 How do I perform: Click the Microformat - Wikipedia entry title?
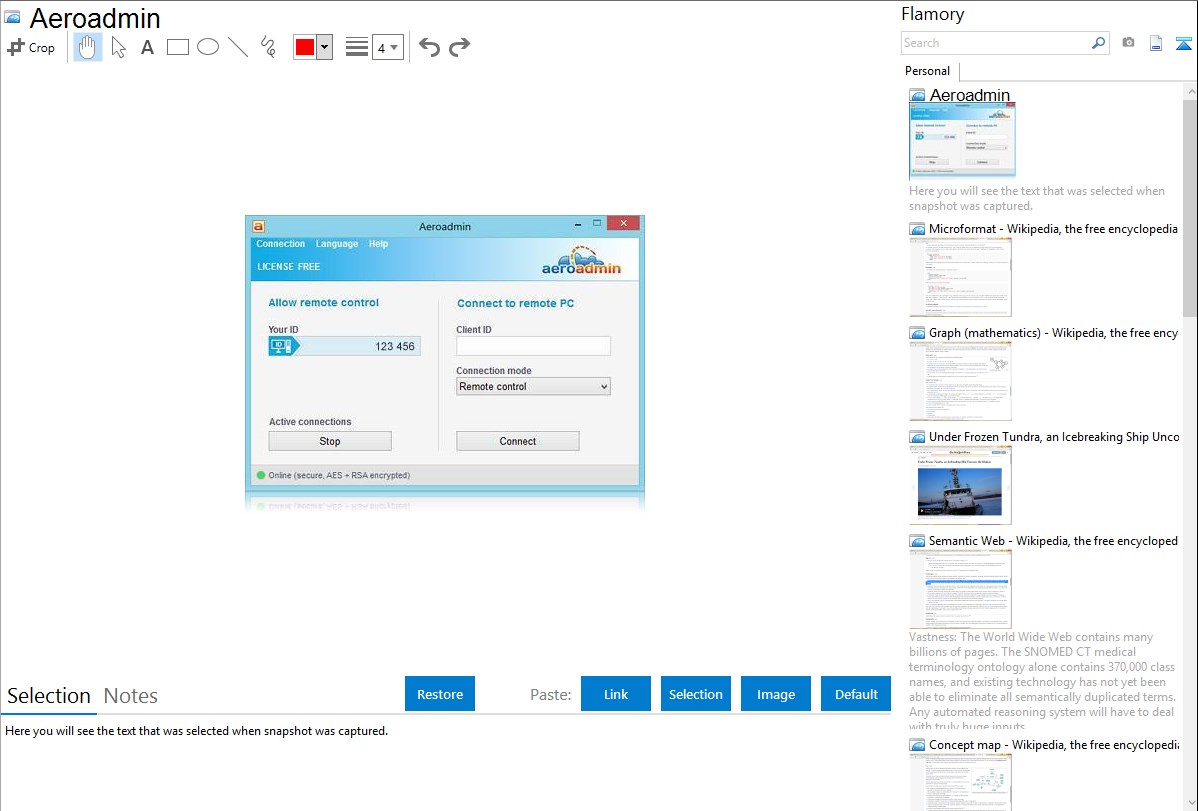click(1053, 229)
